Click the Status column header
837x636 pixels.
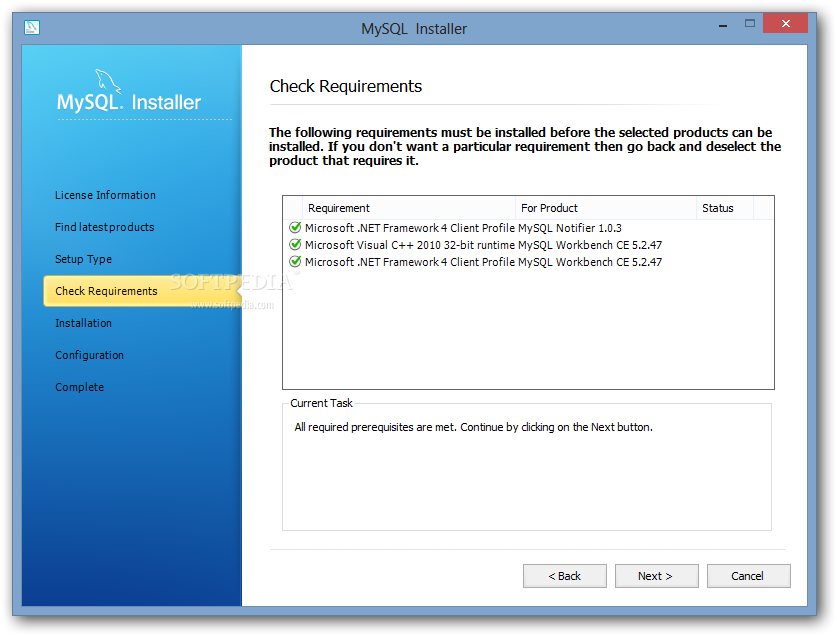pos(725,208)
